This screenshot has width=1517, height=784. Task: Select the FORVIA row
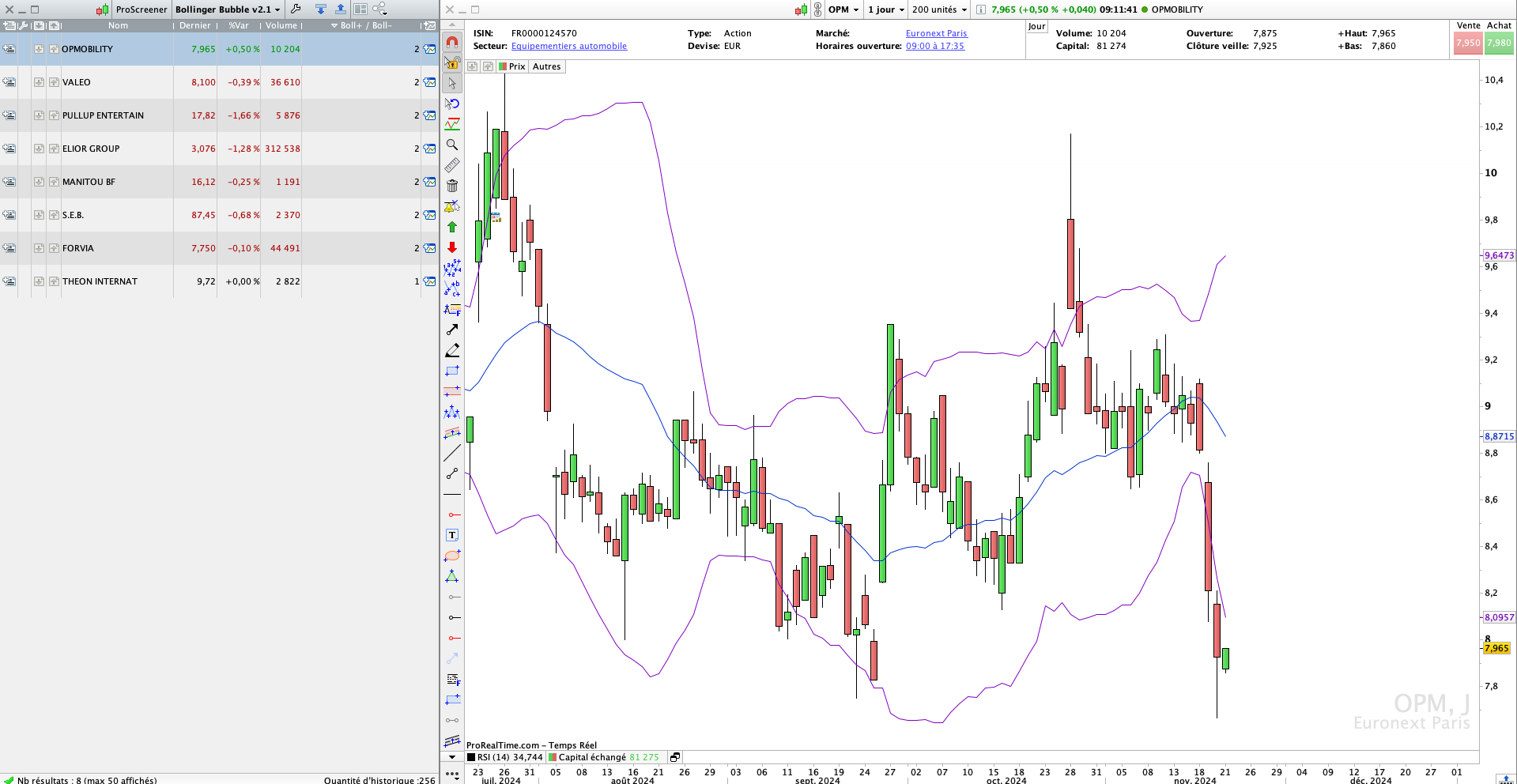pyautogui.click(x=219, y=248)
